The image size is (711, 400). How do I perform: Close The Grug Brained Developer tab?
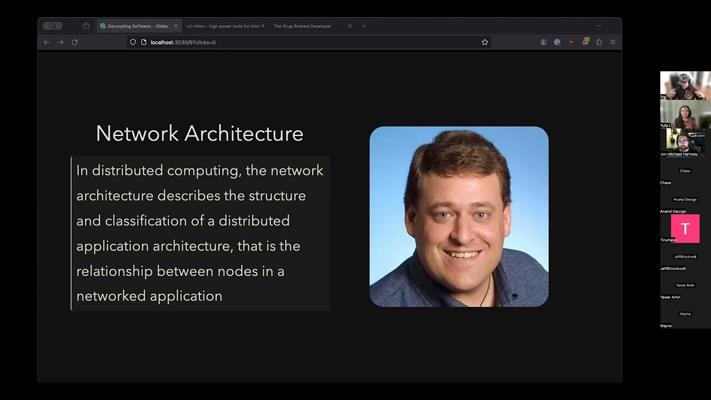pos(350,26)
